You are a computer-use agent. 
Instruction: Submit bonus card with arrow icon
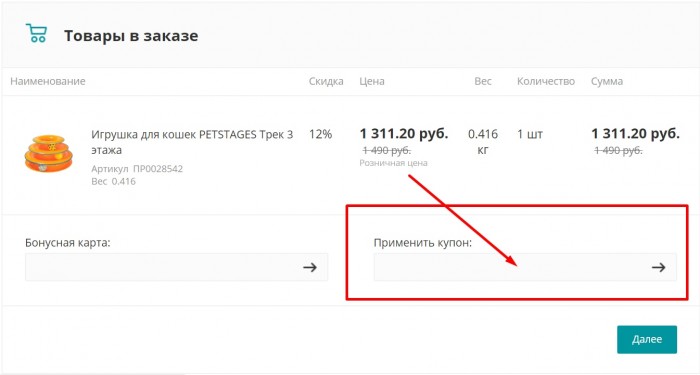pyautogui.click(x=310, y=267)
